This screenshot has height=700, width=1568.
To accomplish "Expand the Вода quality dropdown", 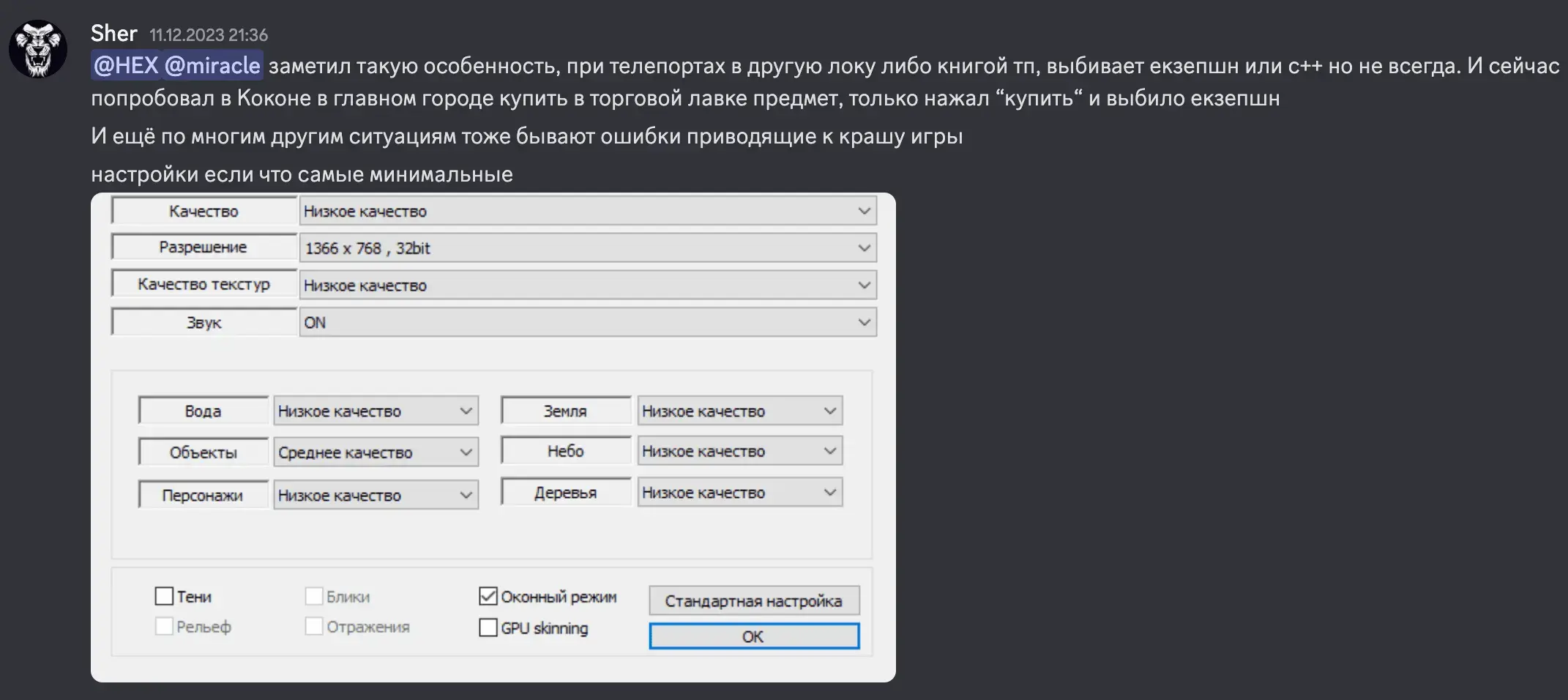I will click(x=376, y=411).
